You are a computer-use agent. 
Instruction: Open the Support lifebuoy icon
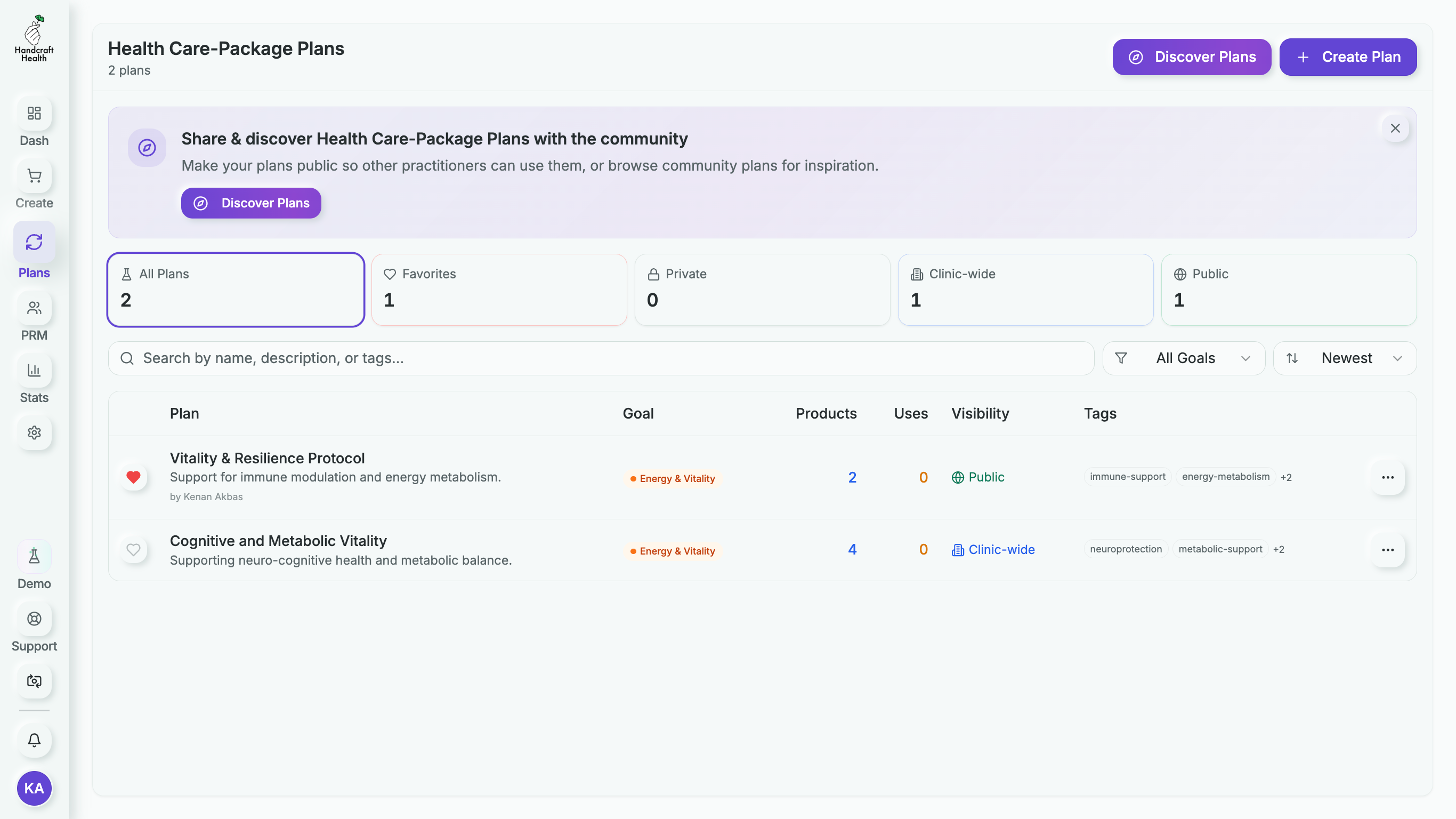34,619
